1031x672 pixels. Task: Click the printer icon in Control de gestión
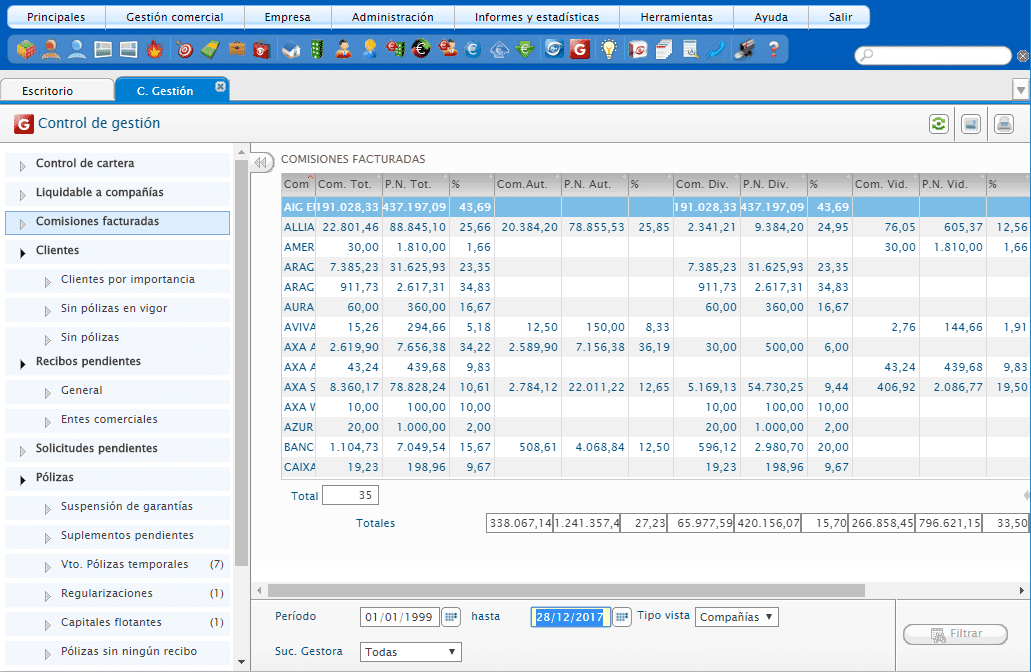1004,124
